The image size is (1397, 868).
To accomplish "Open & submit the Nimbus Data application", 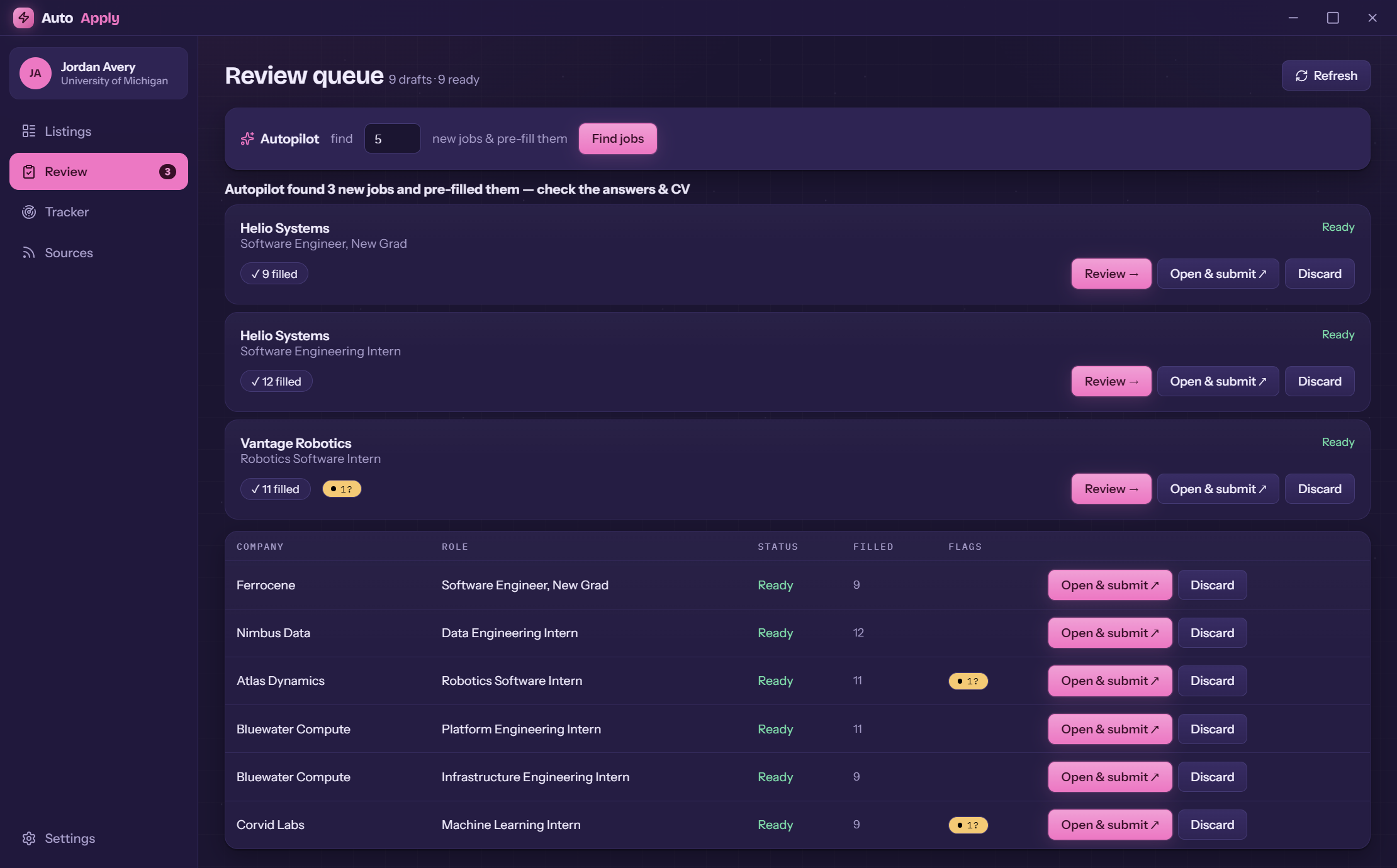I will 1110,633.
